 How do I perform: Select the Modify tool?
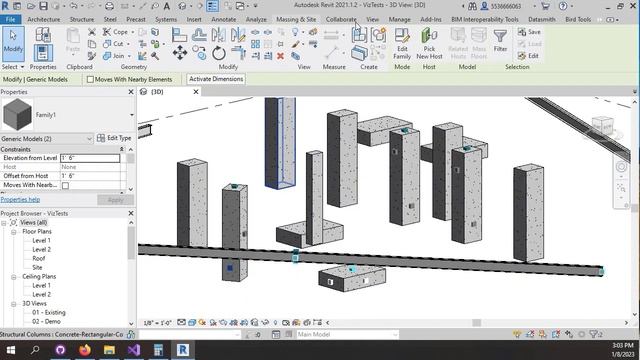(x=13, y=44)
